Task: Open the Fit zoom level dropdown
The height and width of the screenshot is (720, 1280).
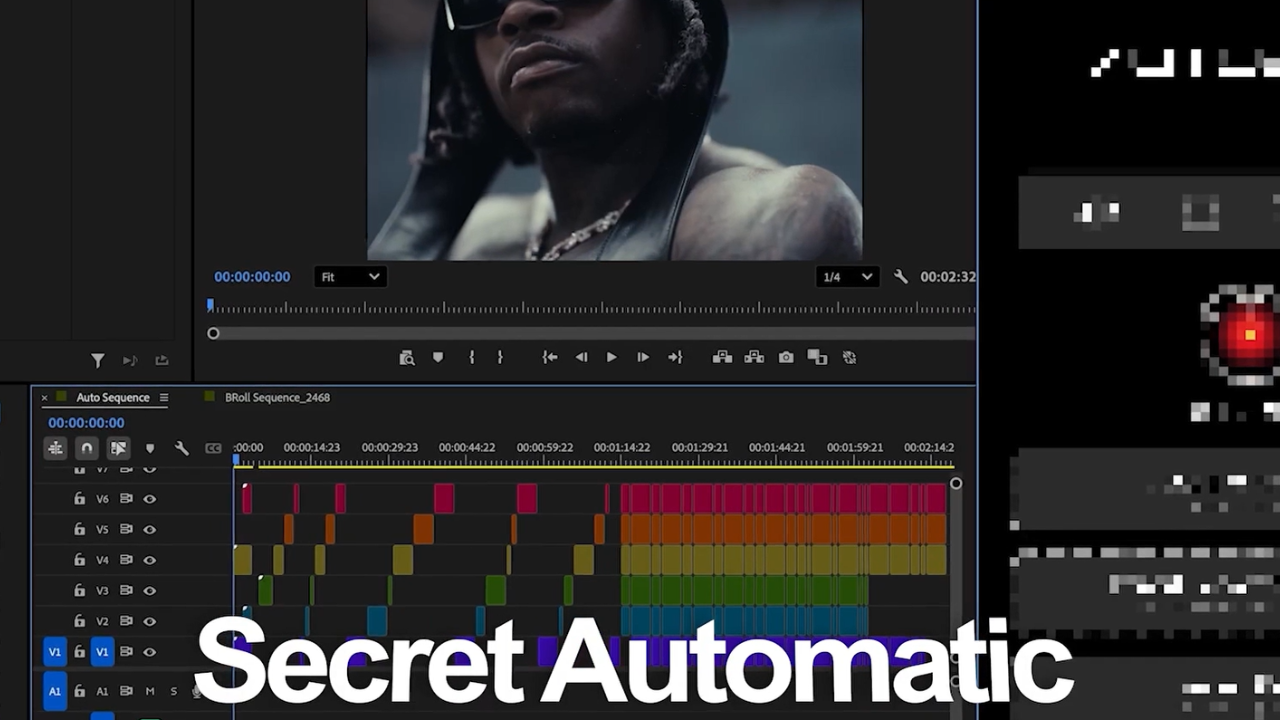Action: [349, 277]
